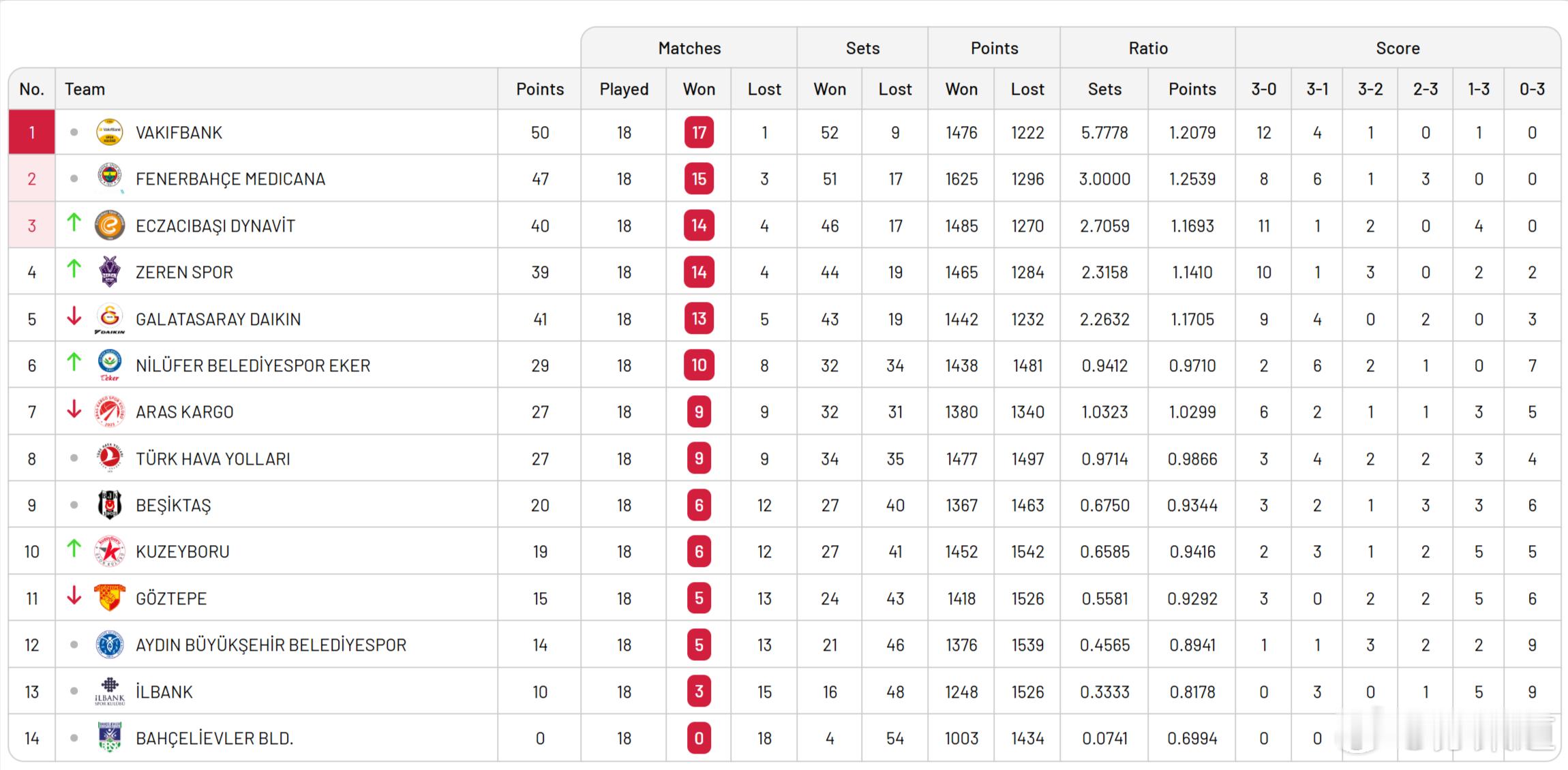Click VakıfBank's red 17 wins badge
The width and height of the screenshot is (1568, 770).
point(699,132)
